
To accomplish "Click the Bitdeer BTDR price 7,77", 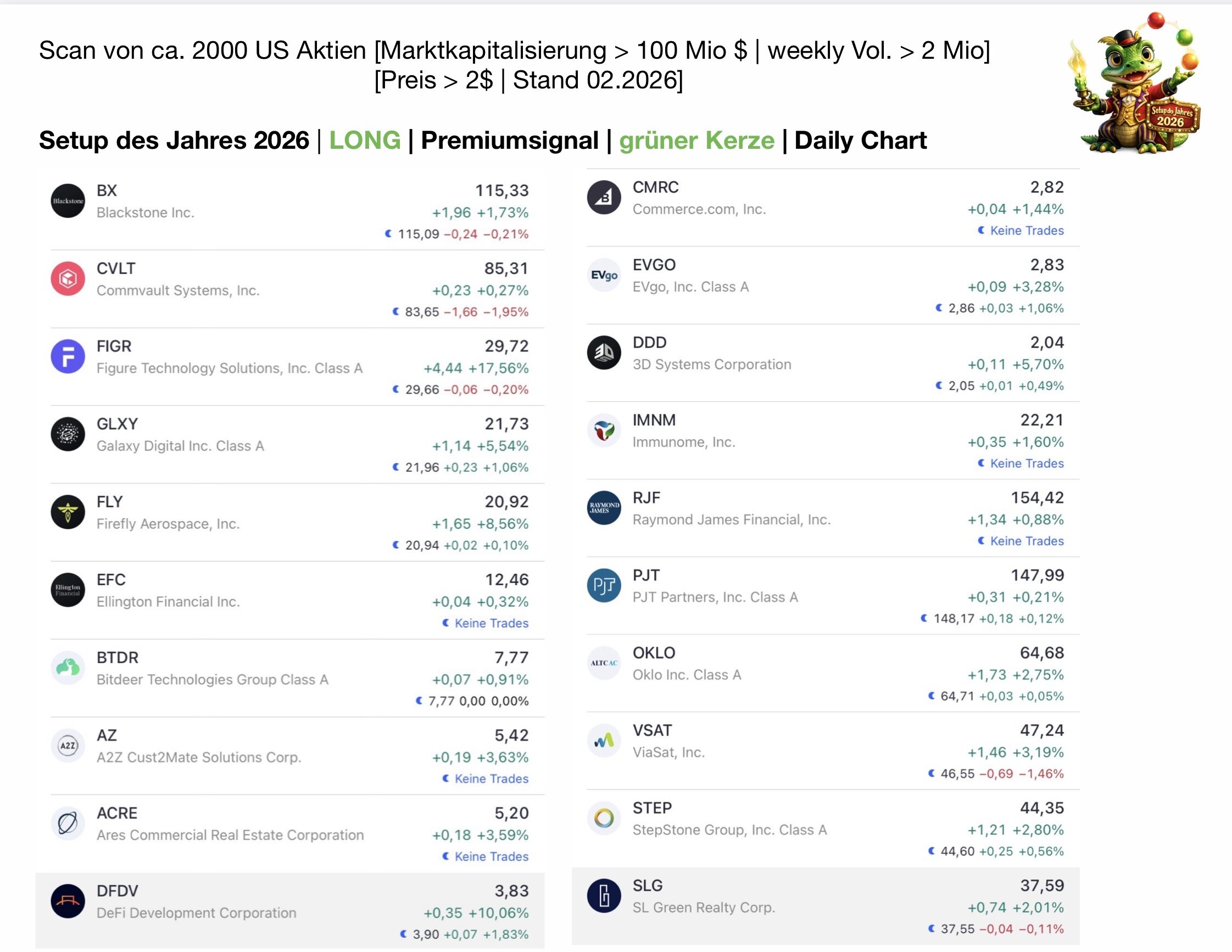I will [x=511, y=658].
